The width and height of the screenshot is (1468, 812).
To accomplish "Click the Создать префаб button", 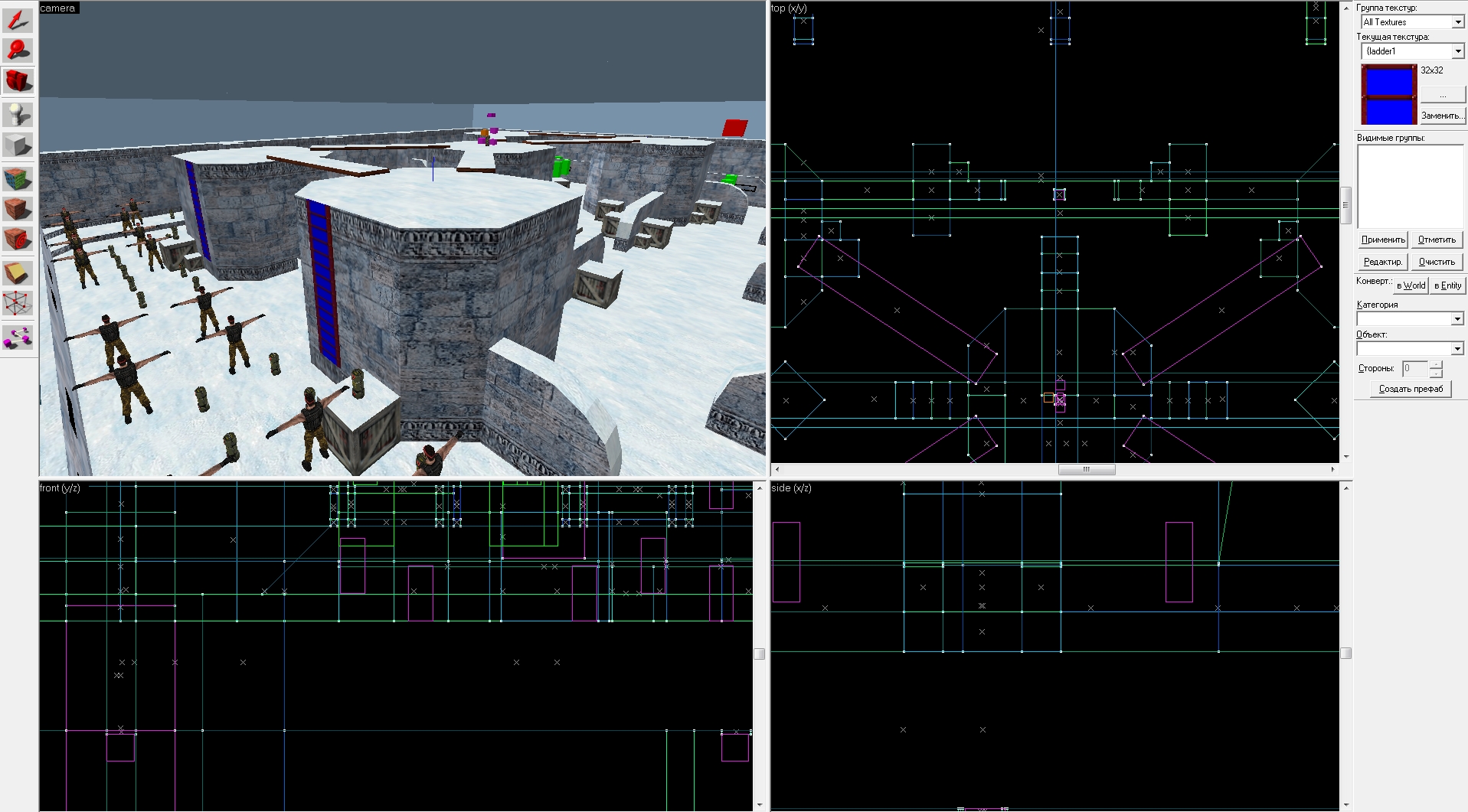I will coord(1411,389).
